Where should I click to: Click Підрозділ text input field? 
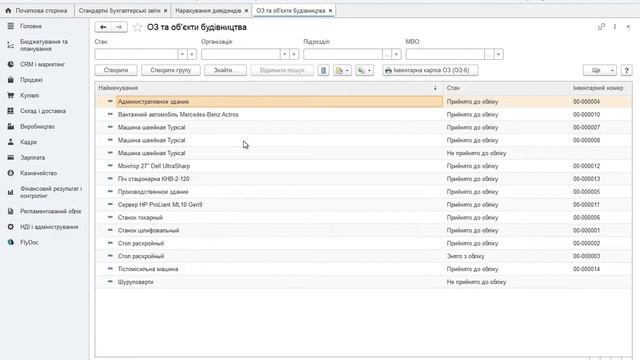pos(343,54)
